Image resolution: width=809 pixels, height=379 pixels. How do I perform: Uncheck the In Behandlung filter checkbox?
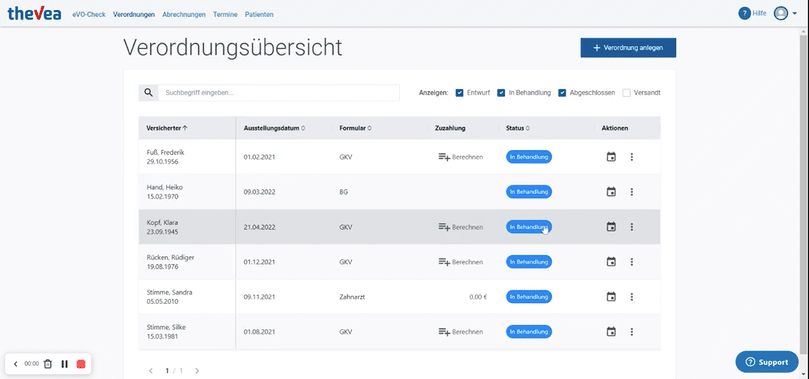[x=501, y=93]
